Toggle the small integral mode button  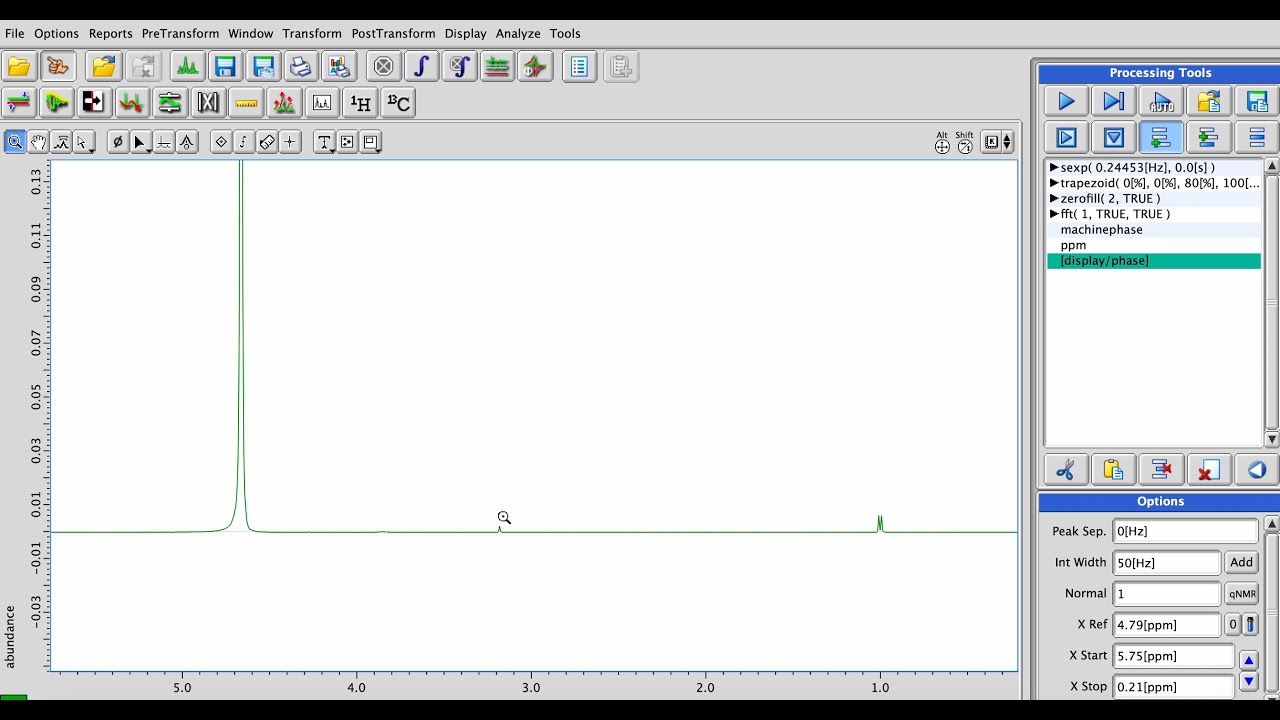click(243, 142)
